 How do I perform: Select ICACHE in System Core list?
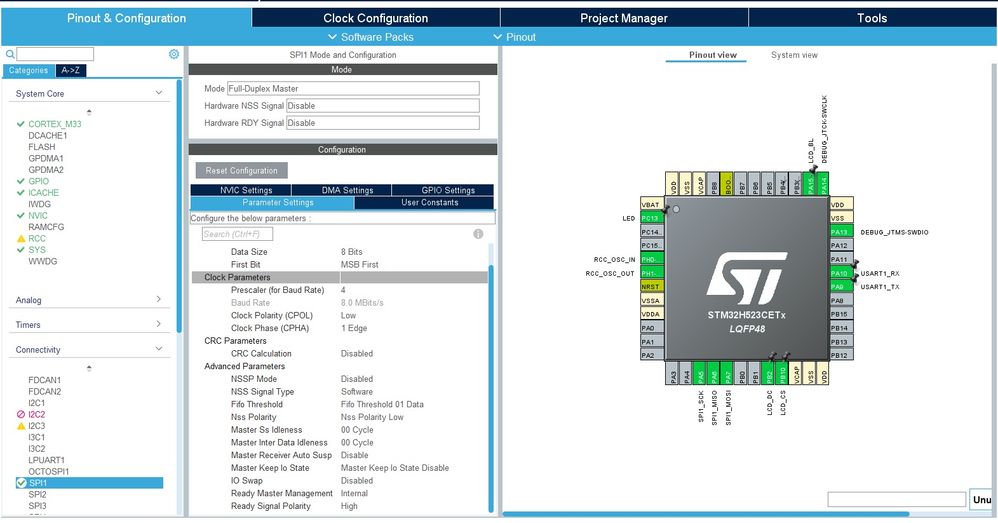coord(43,193)
